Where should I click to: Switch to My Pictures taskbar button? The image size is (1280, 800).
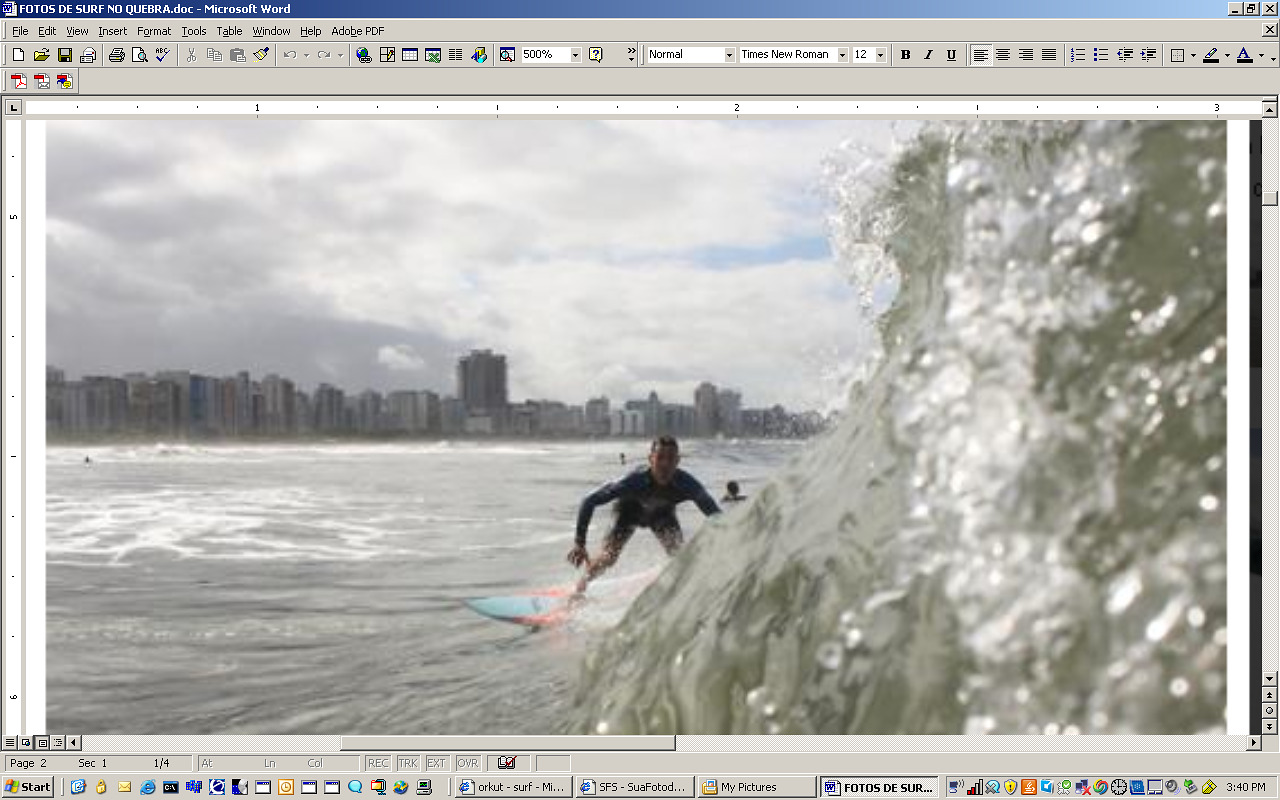(x=757, y=787)
